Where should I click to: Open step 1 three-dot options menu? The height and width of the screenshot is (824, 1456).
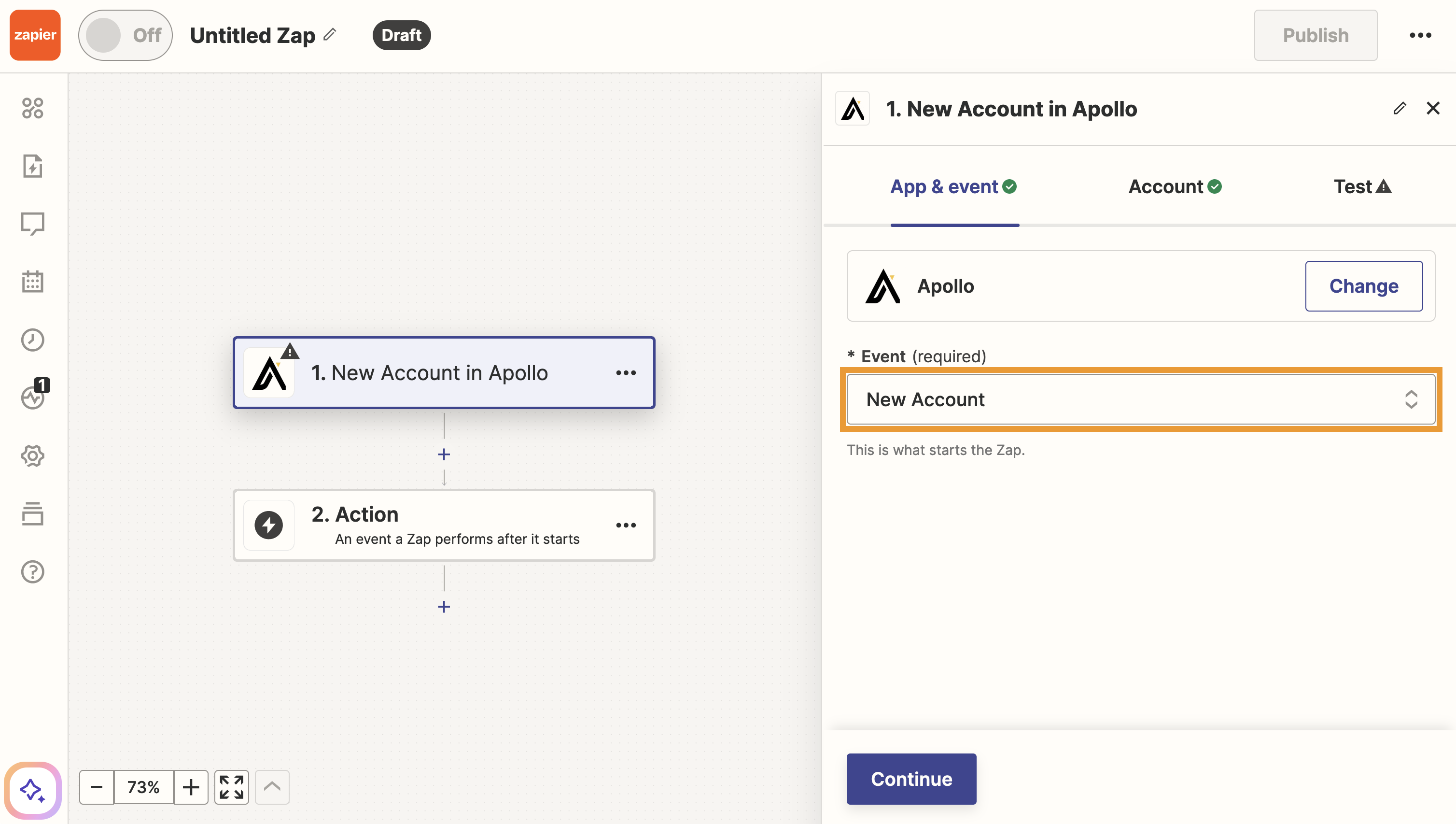pos(626,373)
